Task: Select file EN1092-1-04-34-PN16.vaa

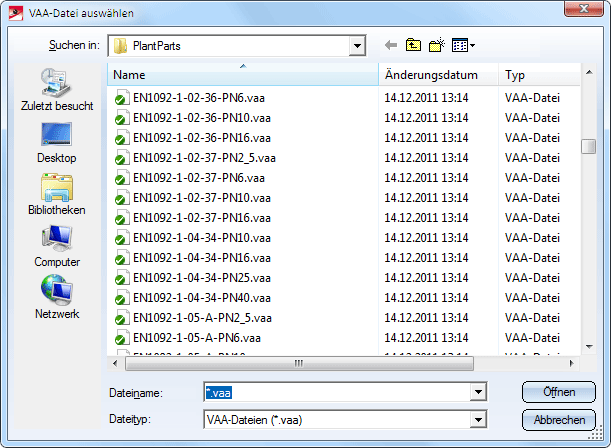Action: coord(202,258)
